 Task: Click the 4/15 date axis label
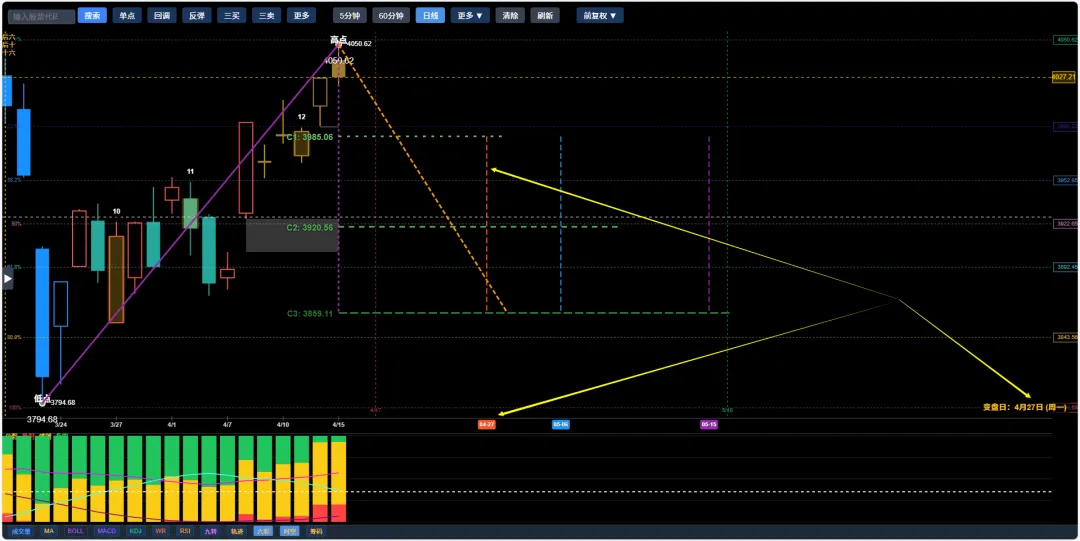tap(338, 425)
